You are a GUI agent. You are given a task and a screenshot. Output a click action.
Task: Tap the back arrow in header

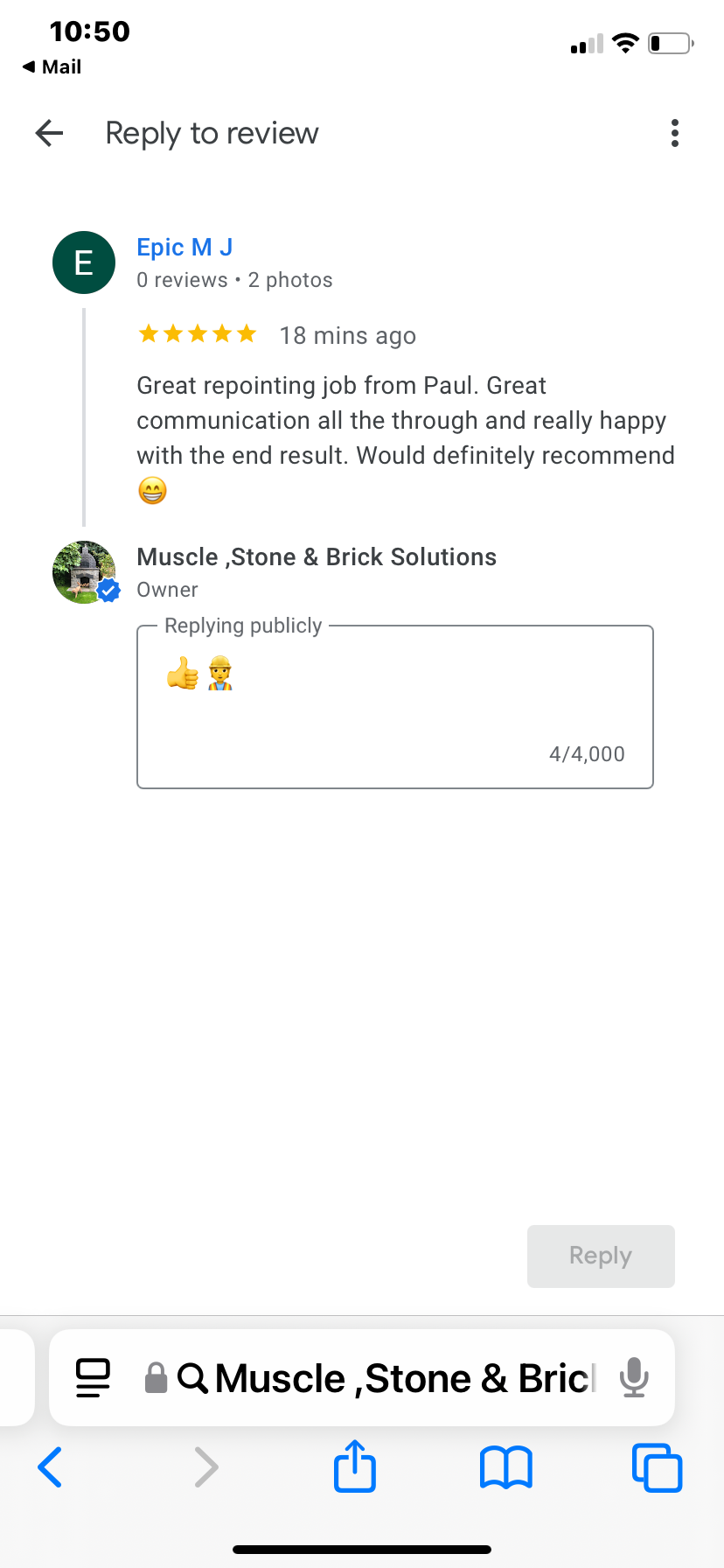click(x=50, y=133)
